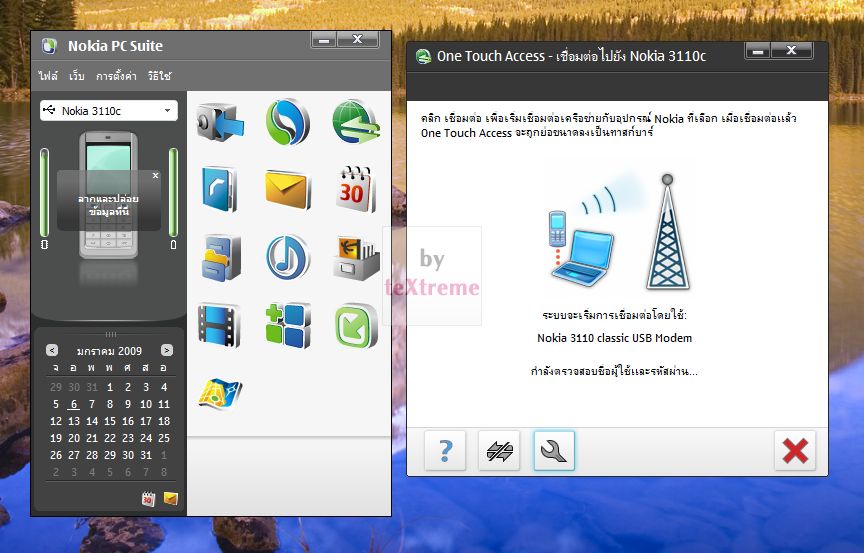Dismiss the drag-and-drop hint overlay

click(x=155, y=176)
